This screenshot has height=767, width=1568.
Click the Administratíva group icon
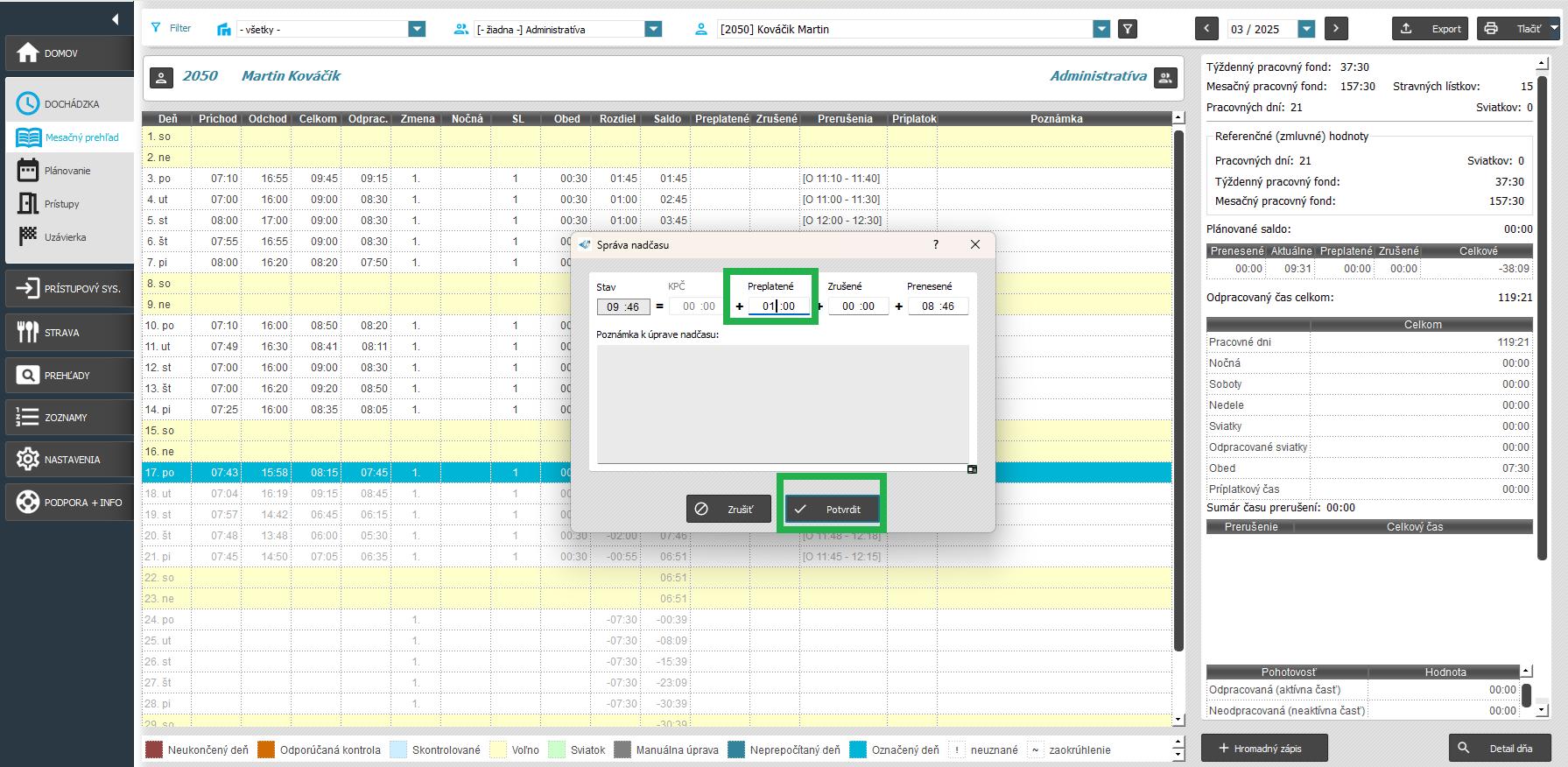[x=1165, y=78]
